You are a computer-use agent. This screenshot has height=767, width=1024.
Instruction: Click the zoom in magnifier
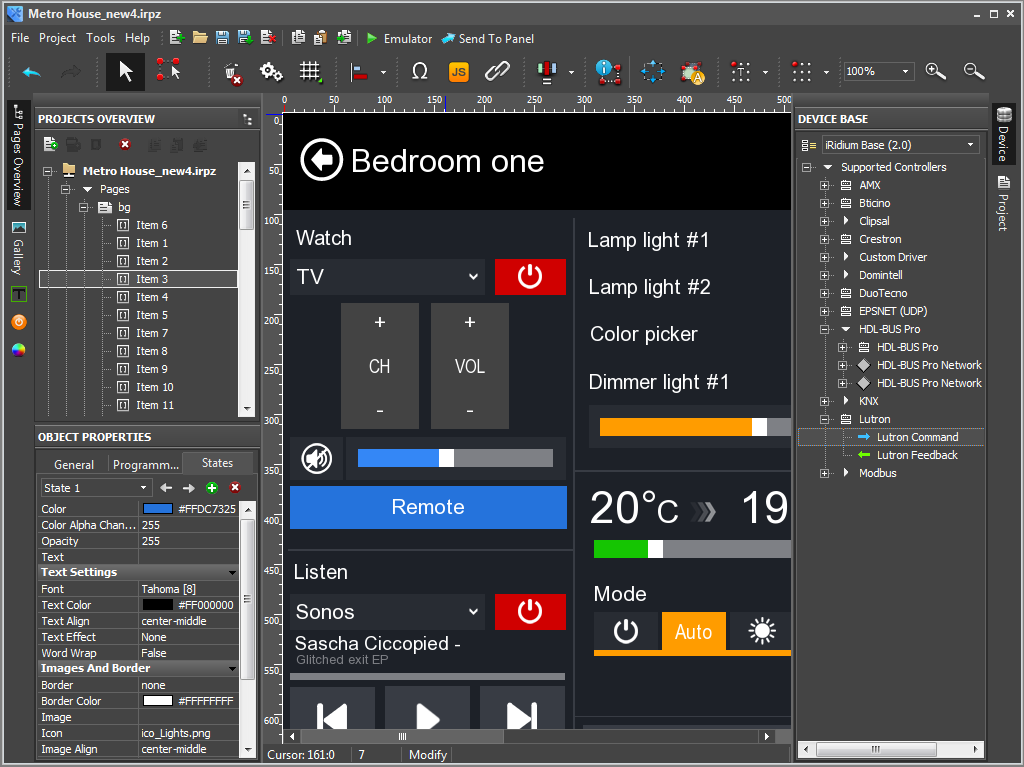(936, 71)
